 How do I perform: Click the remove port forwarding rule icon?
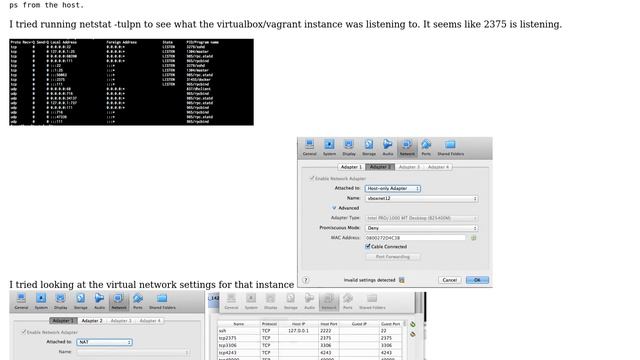pos(413,334)
